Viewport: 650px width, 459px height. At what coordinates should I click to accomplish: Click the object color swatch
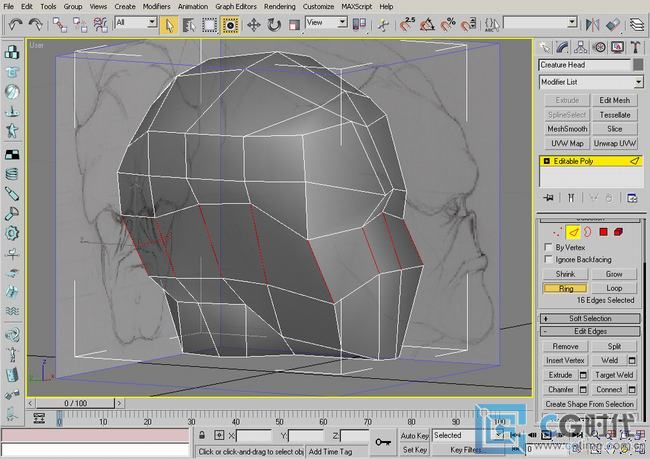coord(638,65)
